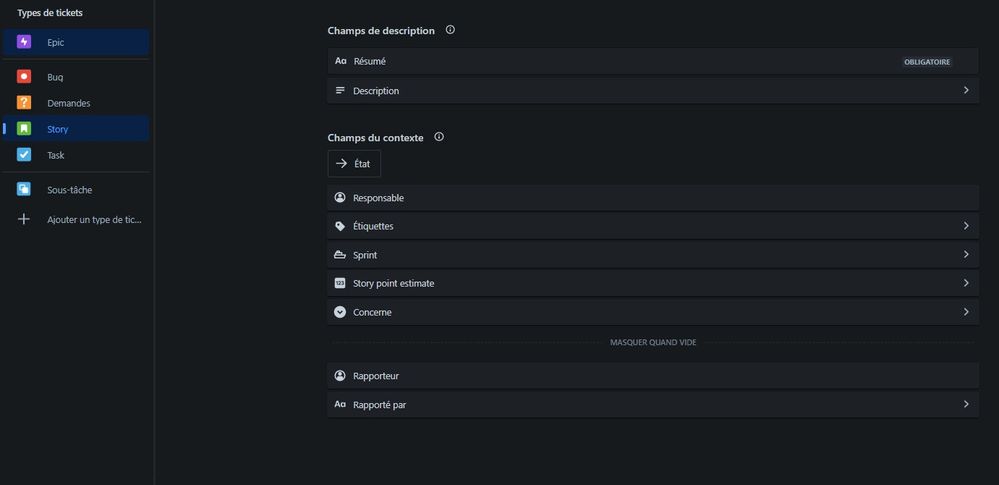Click the green Story bookmark icon
This screenshot has width=999, height=485.
point(24,129)
